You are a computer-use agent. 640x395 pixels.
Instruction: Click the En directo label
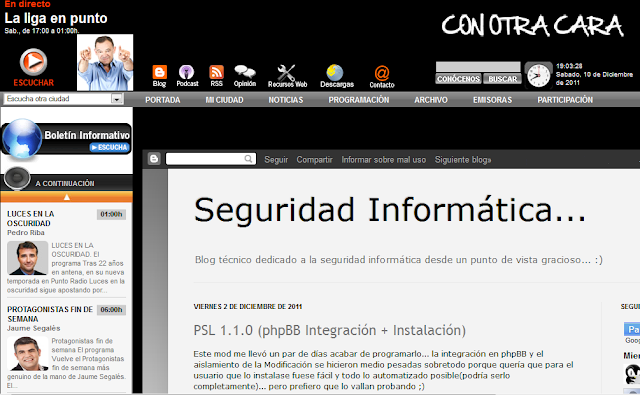(x=27, y=4)
